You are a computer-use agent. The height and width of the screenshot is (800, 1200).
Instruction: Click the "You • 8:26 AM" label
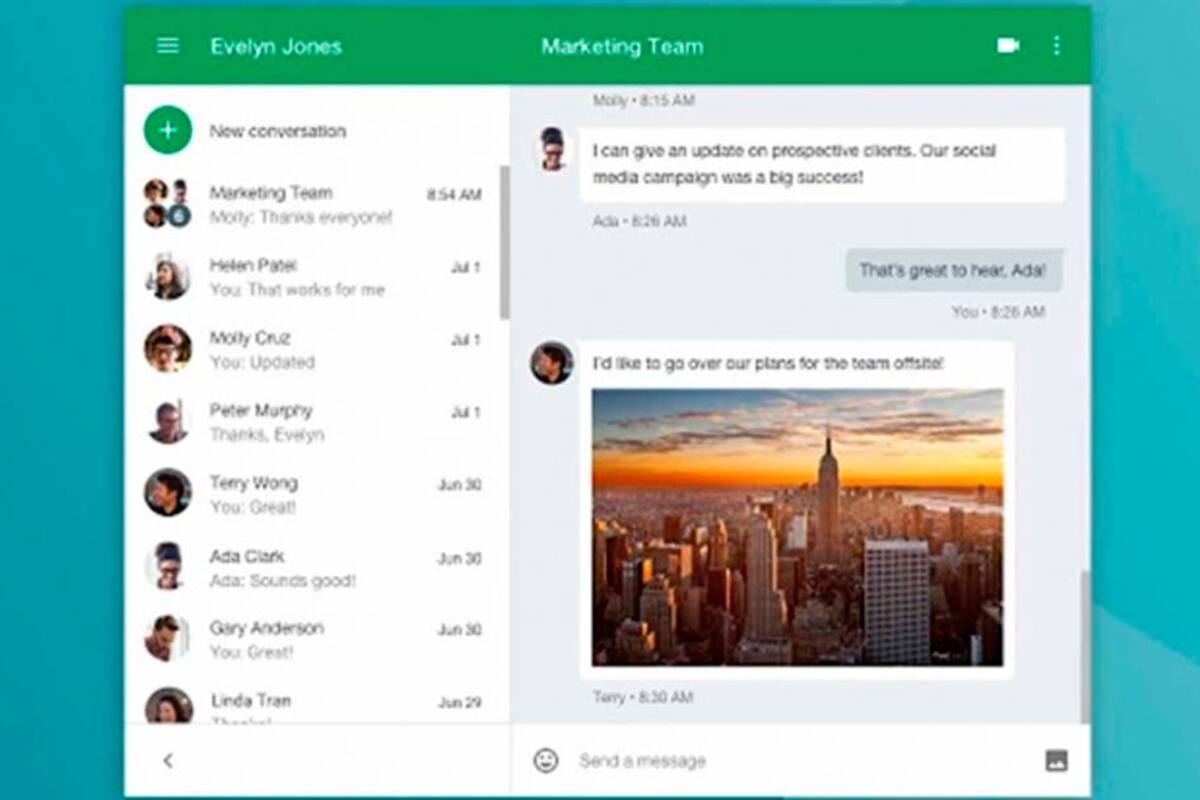[x=998, y=312]
